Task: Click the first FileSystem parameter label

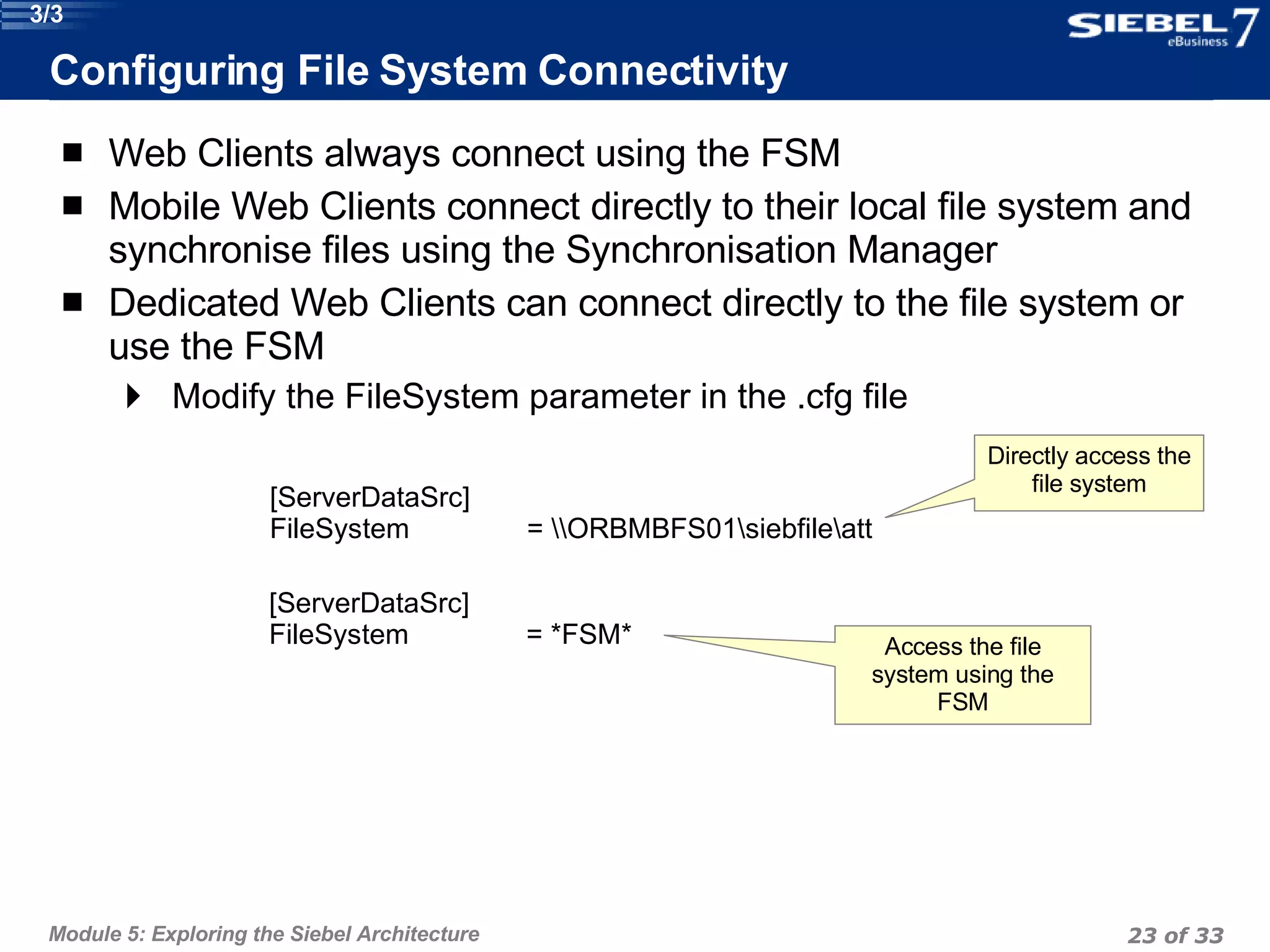Action: click(x=339, y=529)
